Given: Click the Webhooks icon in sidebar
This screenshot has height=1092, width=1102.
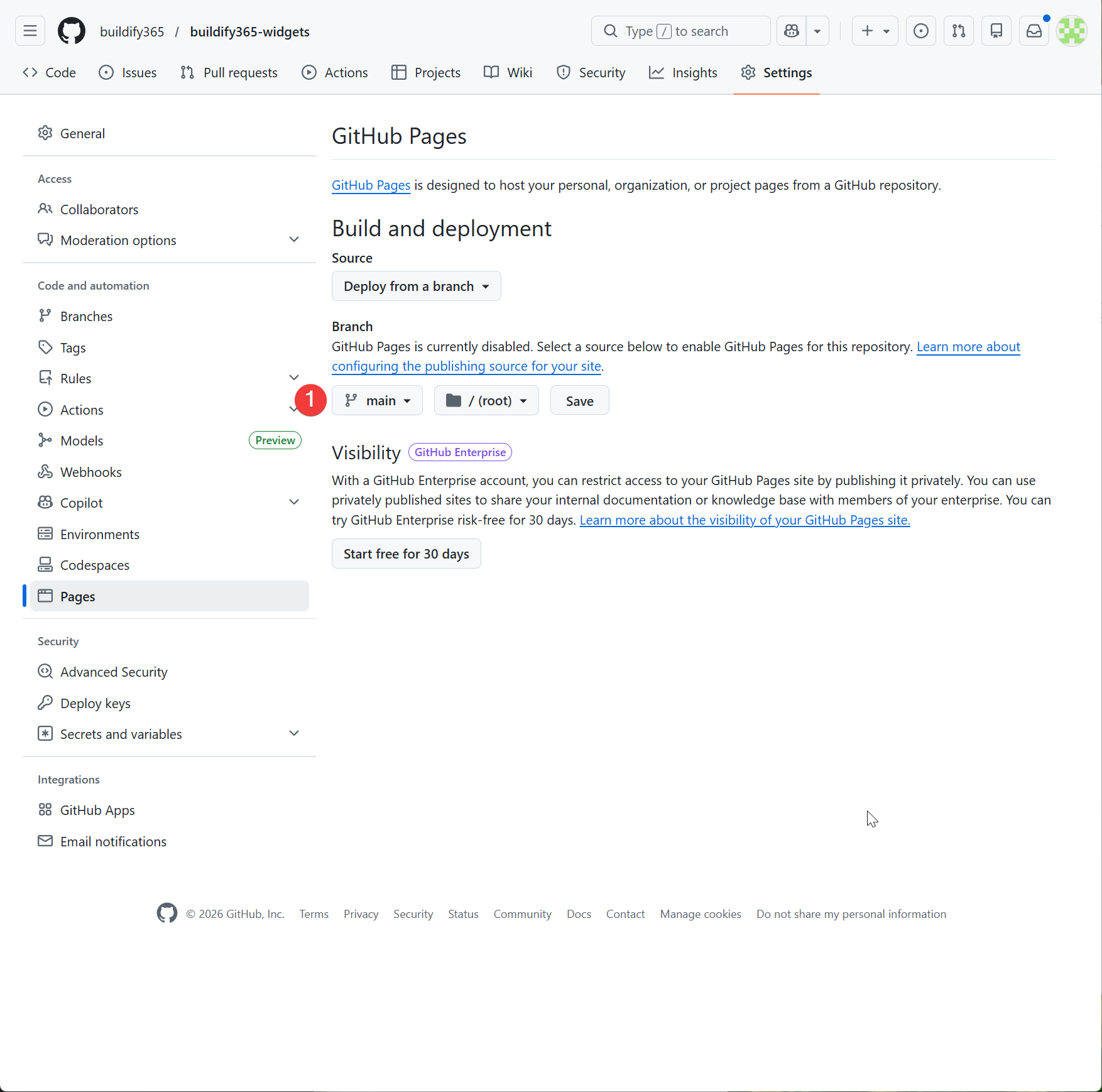Looking at the screenshot, I should pyautogui.click(x=45, y=472).
